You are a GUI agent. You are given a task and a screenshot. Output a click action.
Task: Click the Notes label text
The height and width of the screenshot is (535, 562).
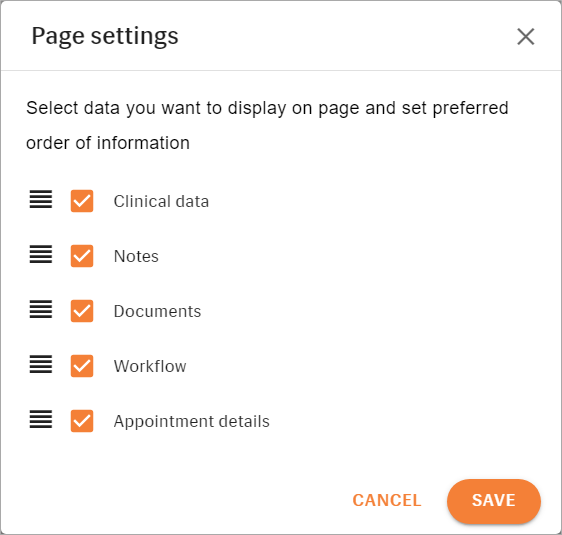click(x=136, y=256)
